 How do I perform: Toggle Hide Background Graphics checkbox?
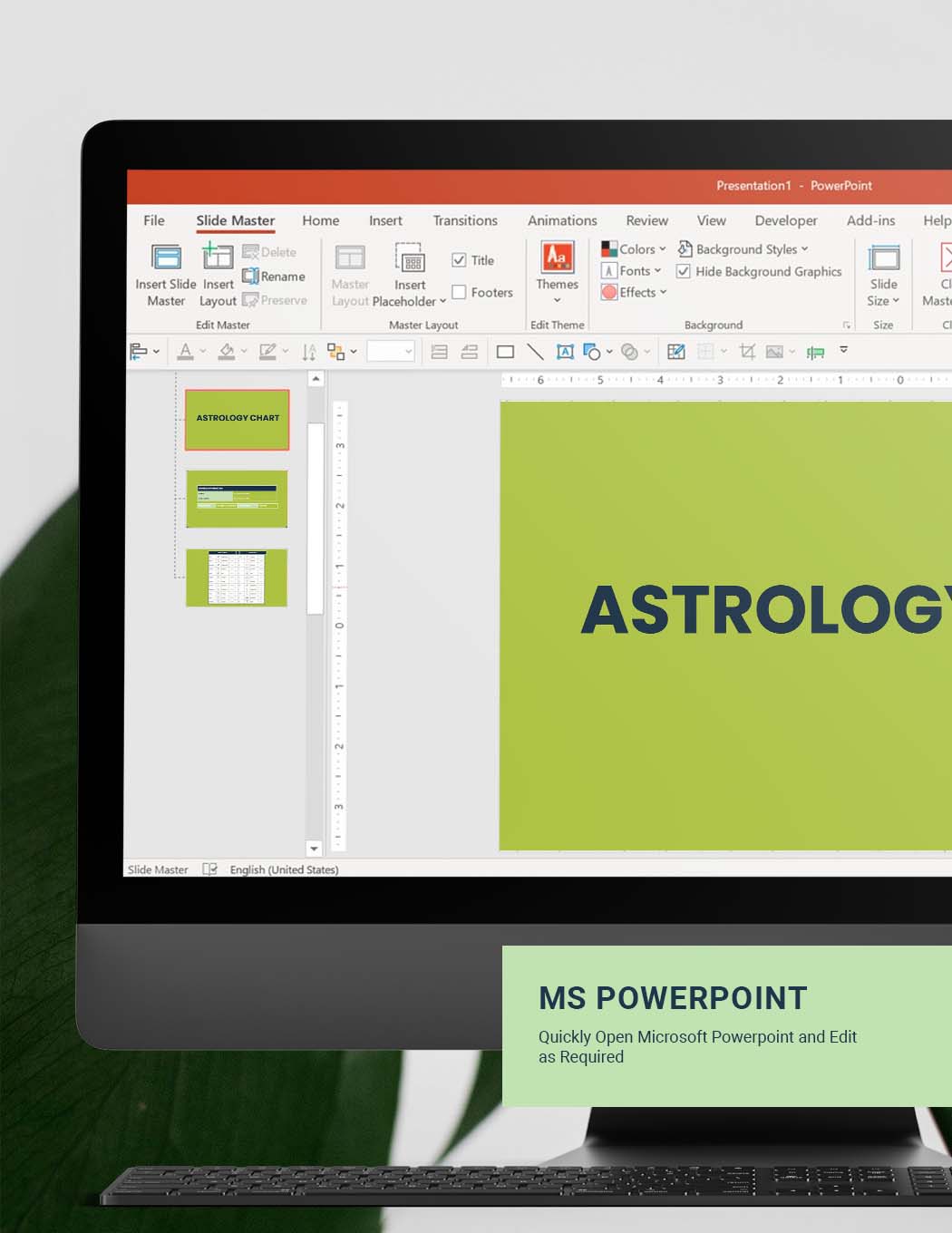[x=684, y=271]
